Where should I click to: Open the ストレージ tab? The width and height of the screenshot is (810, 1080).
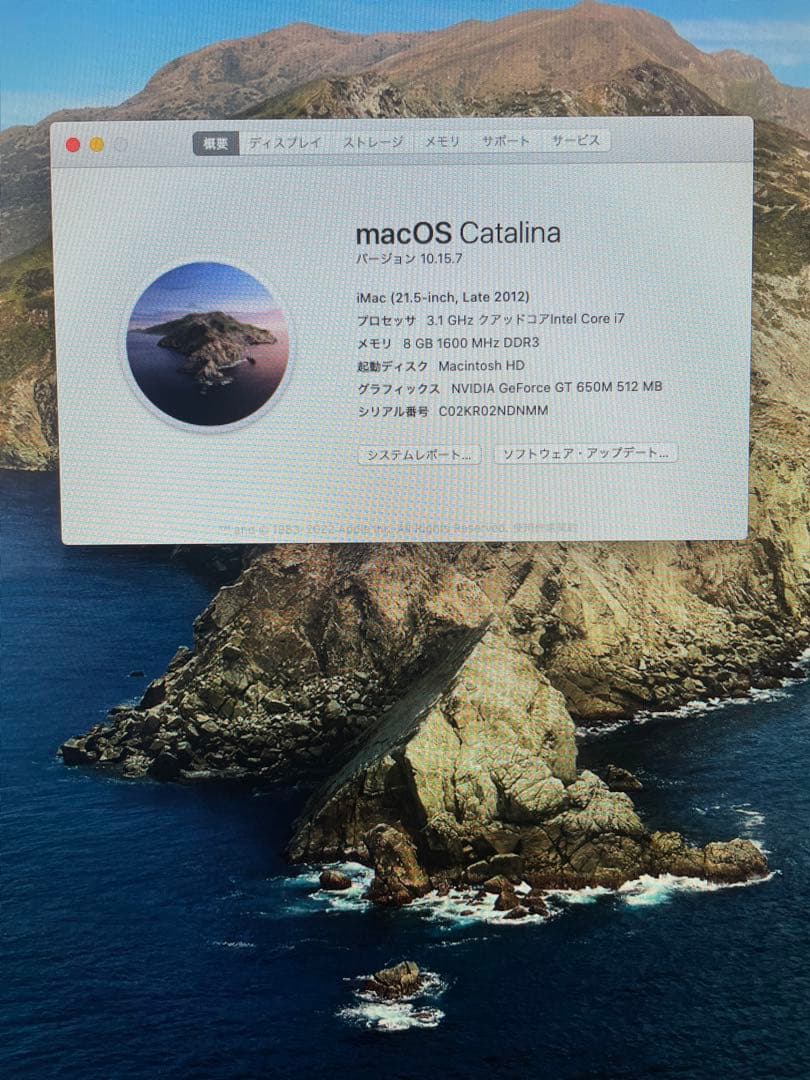tap(376, 143)
